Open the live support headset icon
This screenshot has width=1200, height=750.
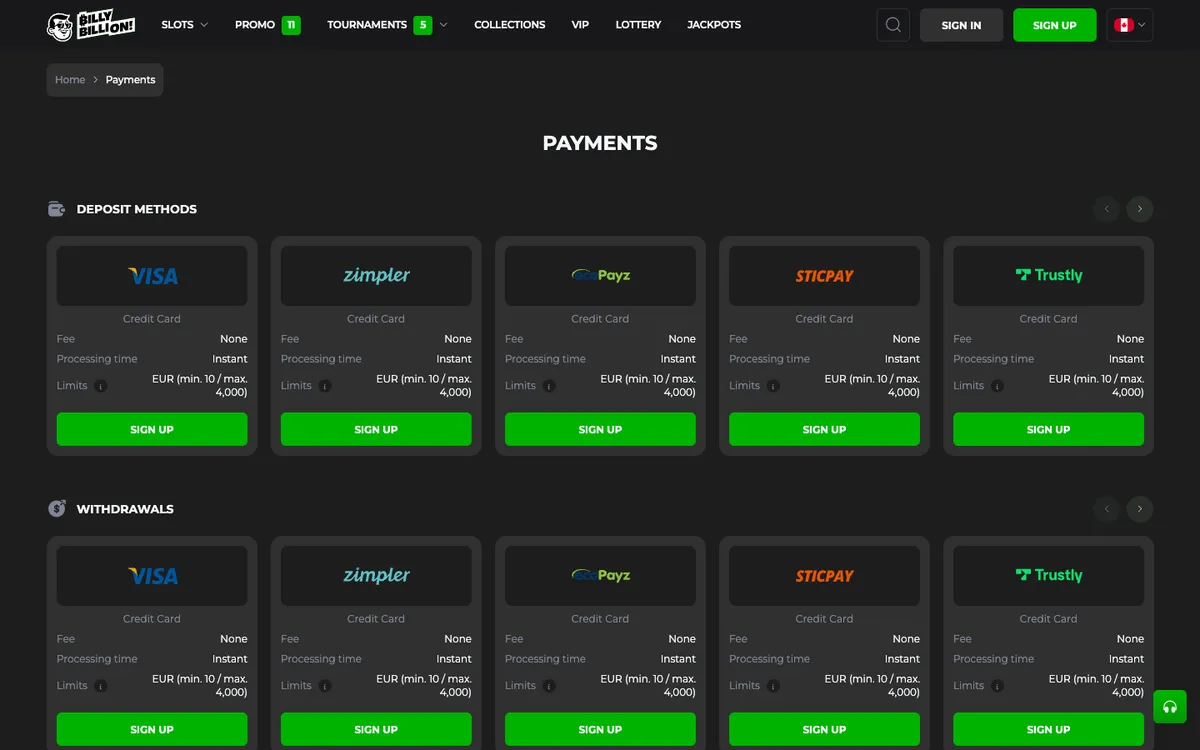1169,707
